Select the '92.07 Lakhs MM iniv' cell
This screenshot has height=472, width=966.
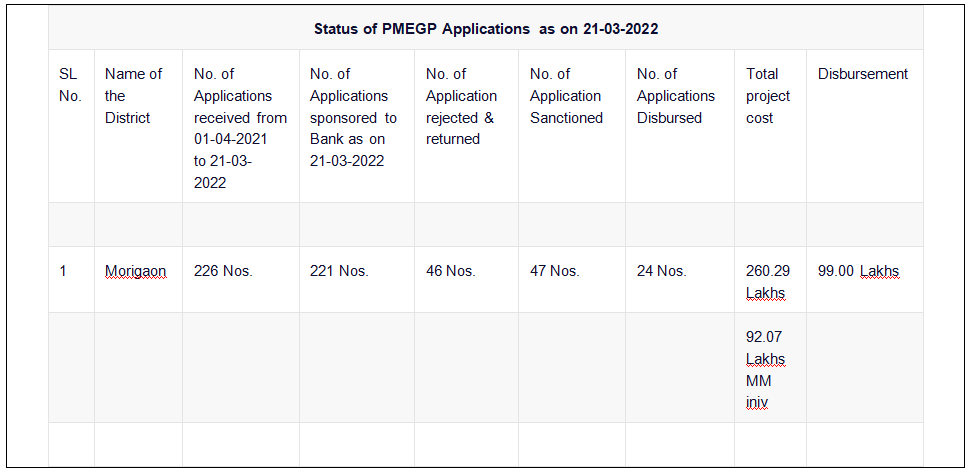[x=771, y=367]
